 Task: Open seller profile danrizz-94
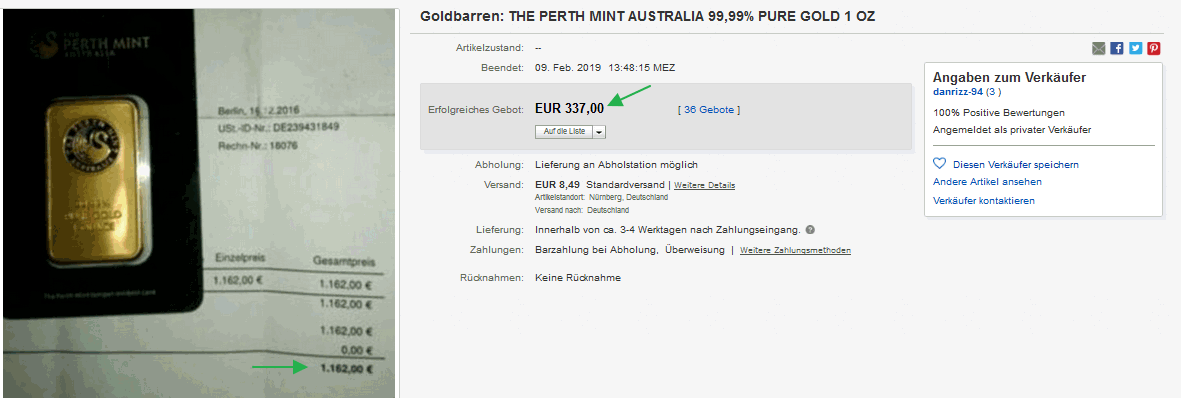coord(958,92)
